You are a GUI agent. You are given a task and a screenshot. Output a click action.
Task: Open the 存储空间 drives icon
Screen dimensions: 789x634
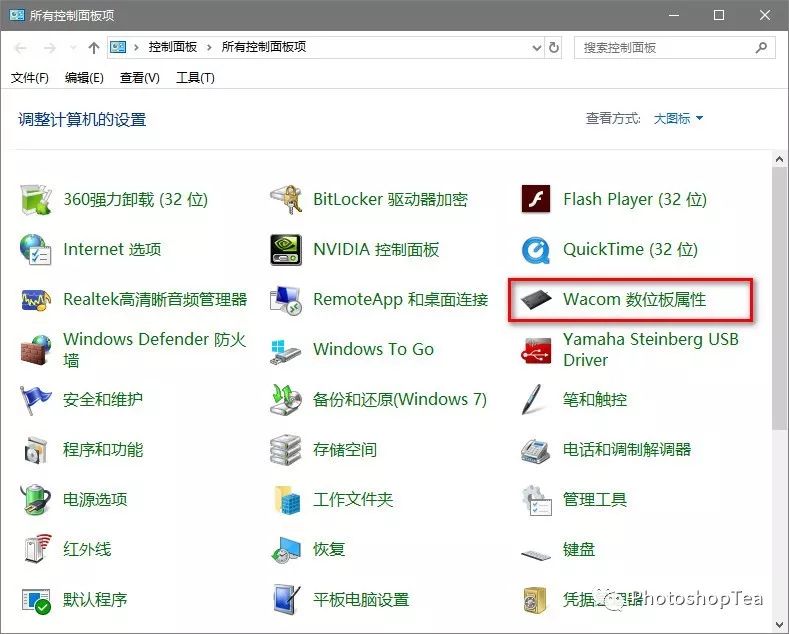pyautogui.click(x=286, y=449)
